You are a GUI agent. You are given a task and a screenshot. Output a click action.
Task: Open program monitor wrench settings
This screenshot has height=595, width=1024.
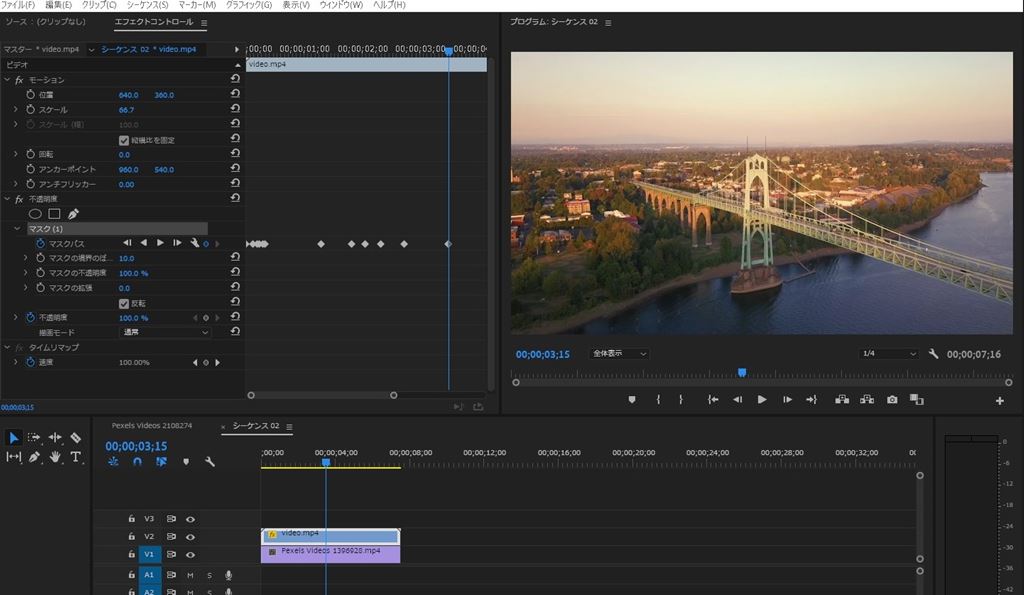point(933,354)
